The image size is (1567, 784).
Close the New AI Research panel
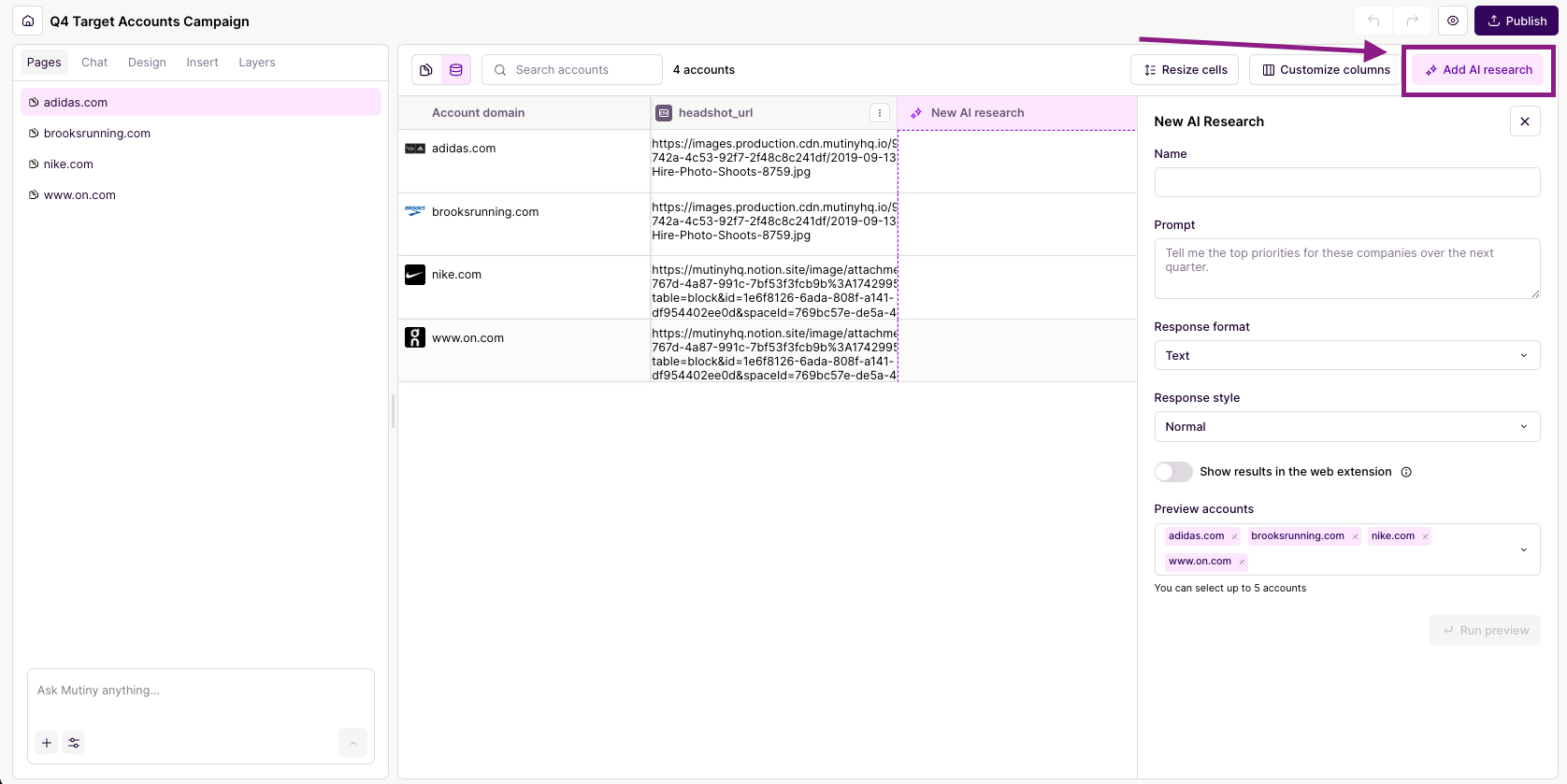tap(1525, 121)
